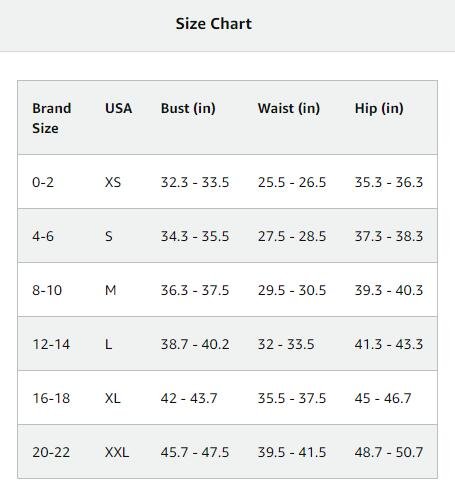Click bust value 34.3 - 35.5
Viewport: 455px width, 499px height.
[195, 236]
